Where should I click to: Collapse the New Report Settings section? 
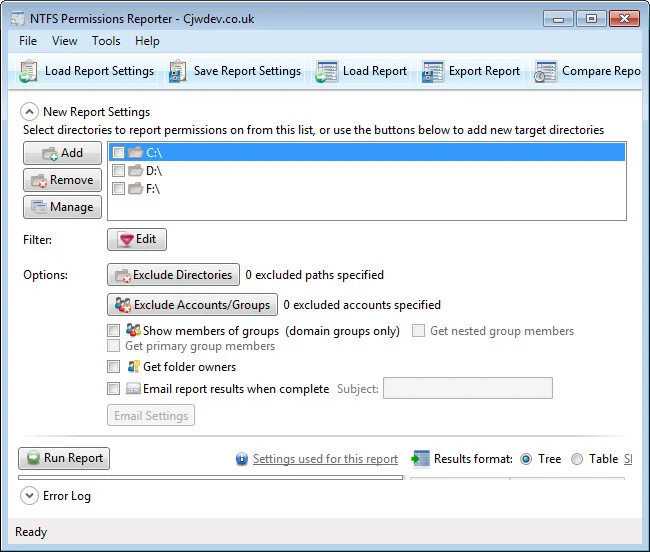[x=29, y=111]
